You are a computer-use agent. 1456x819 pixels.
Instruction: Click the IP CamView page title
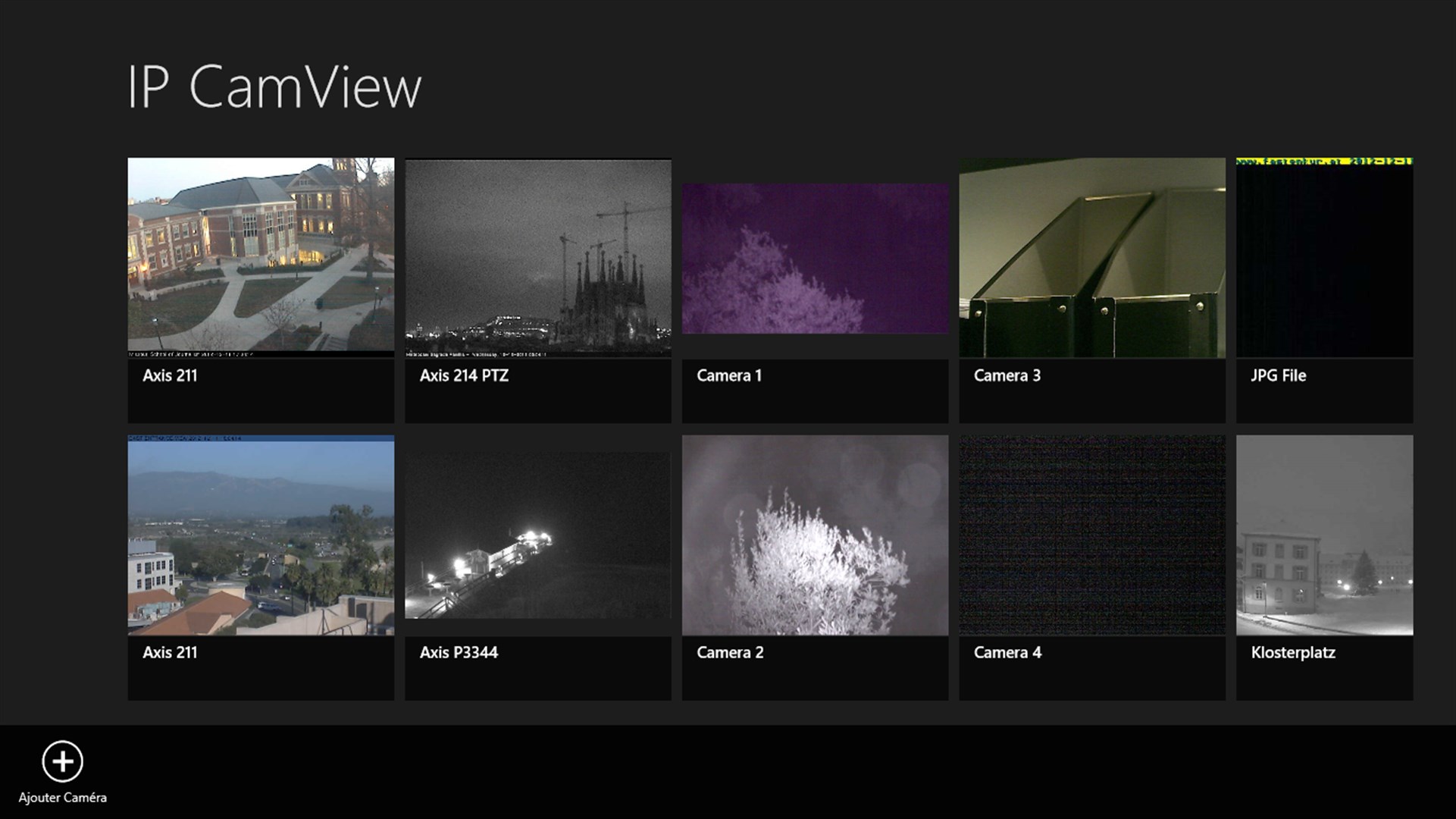274,87
